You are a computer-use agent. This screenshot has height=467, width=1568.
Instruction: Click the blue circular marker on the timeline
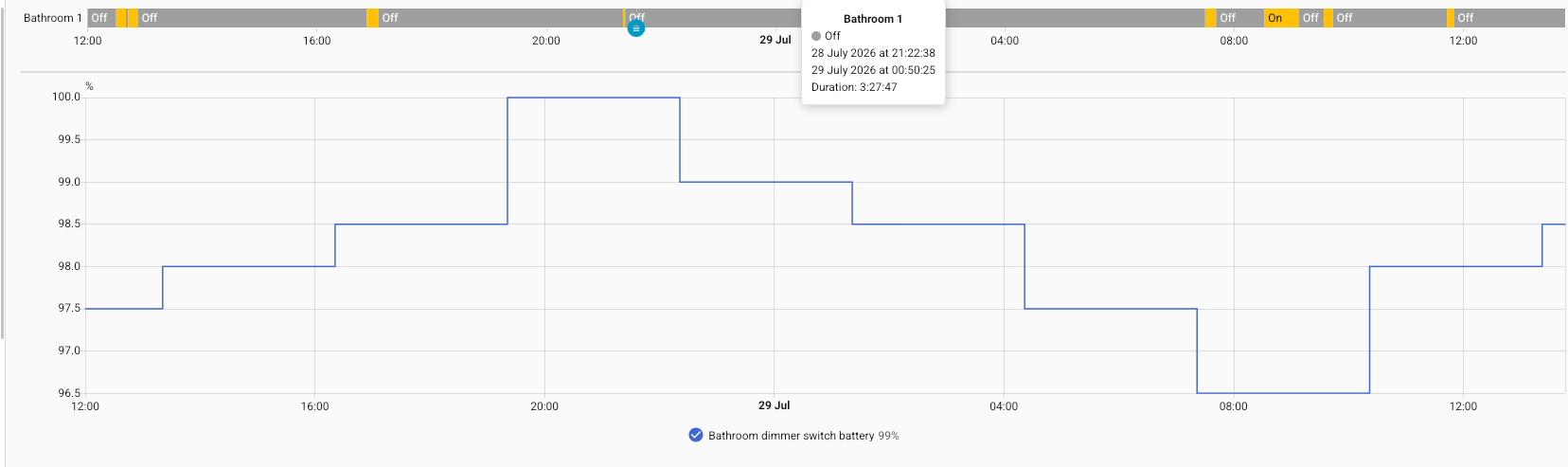pyautogui.click(x=636, y=28)
